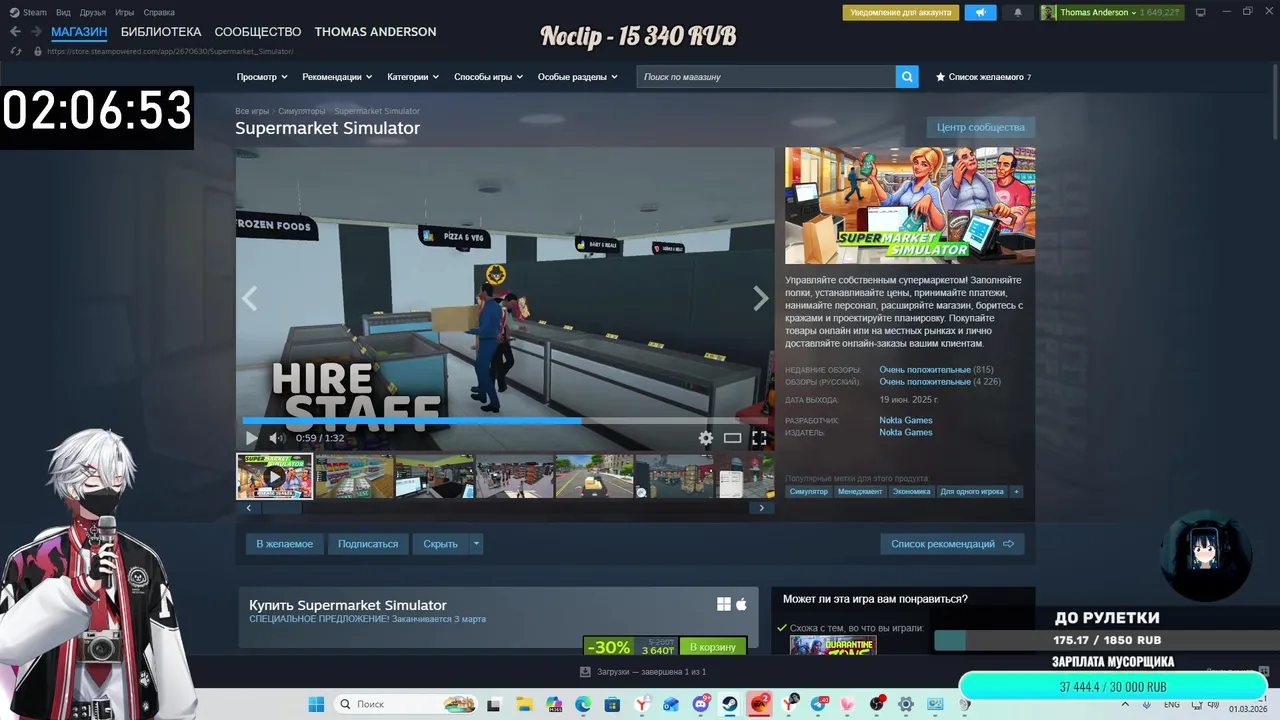Expand the Особые разделы dropdown
This screenshot has width=1280, height=720.
click(x=578, y=77)
